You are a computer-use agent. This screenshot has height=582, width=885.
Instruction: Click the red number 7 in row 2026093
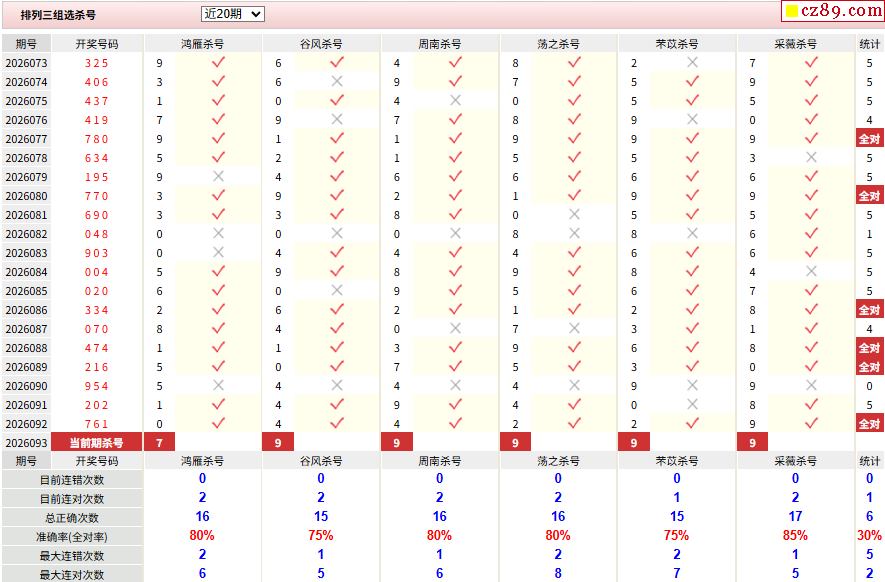(x=160, y=442)
